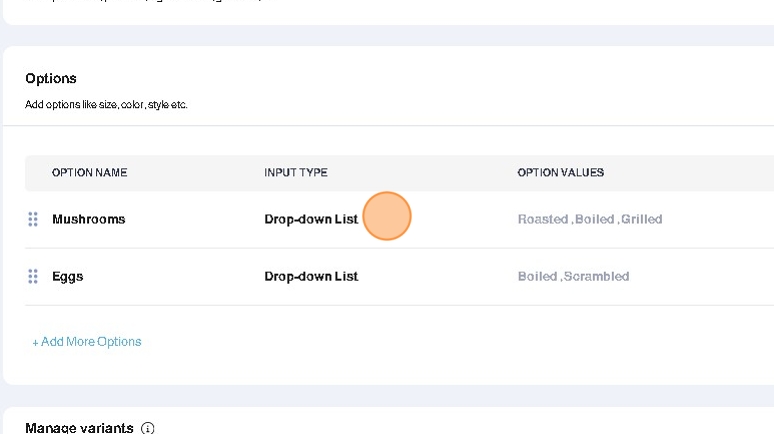Click the Options section heading
Viewport: 774px width, 434px height.
(51, 78)
